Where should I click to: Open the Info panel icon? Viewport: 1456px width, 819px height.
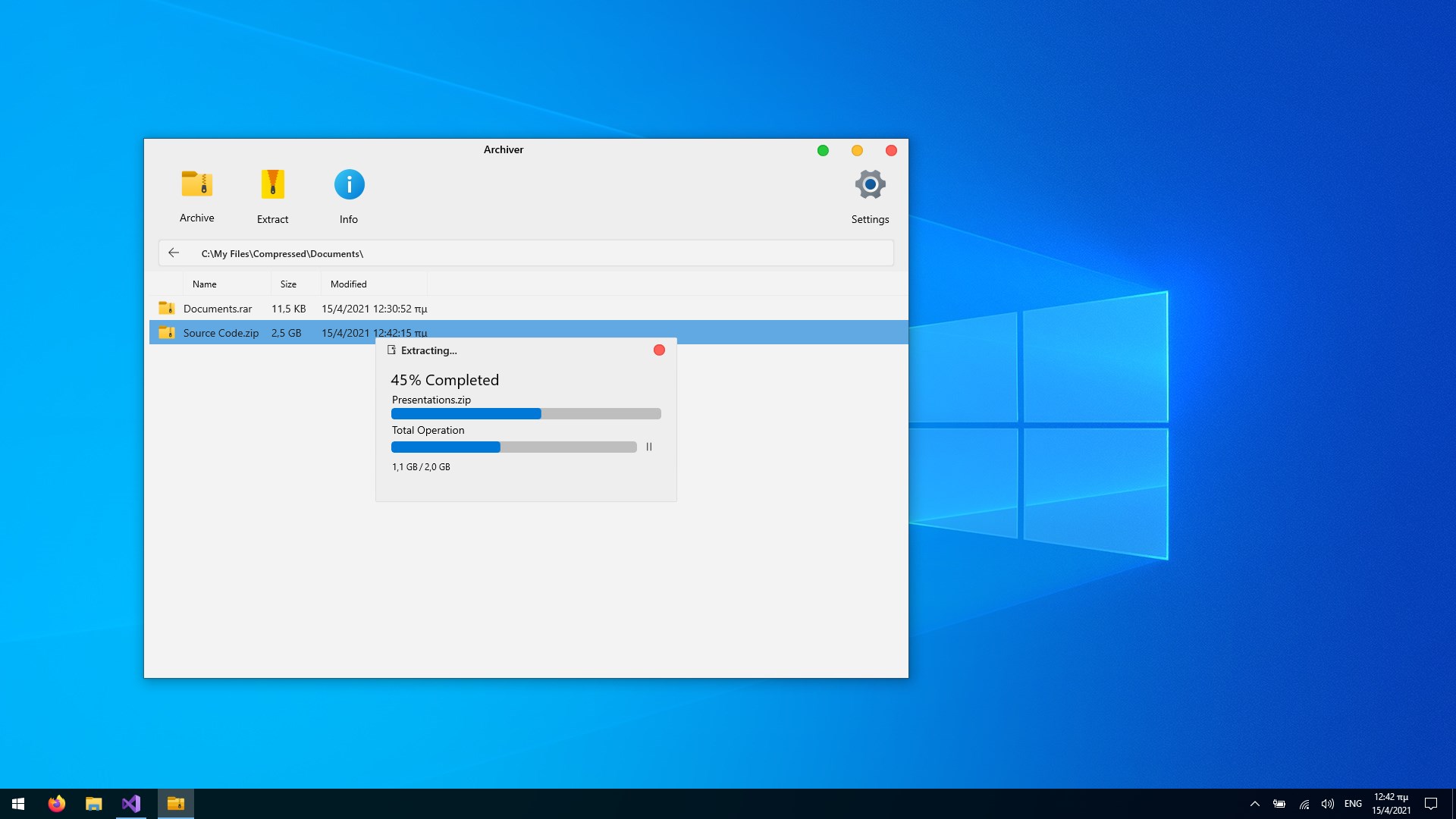pos(349,184)
